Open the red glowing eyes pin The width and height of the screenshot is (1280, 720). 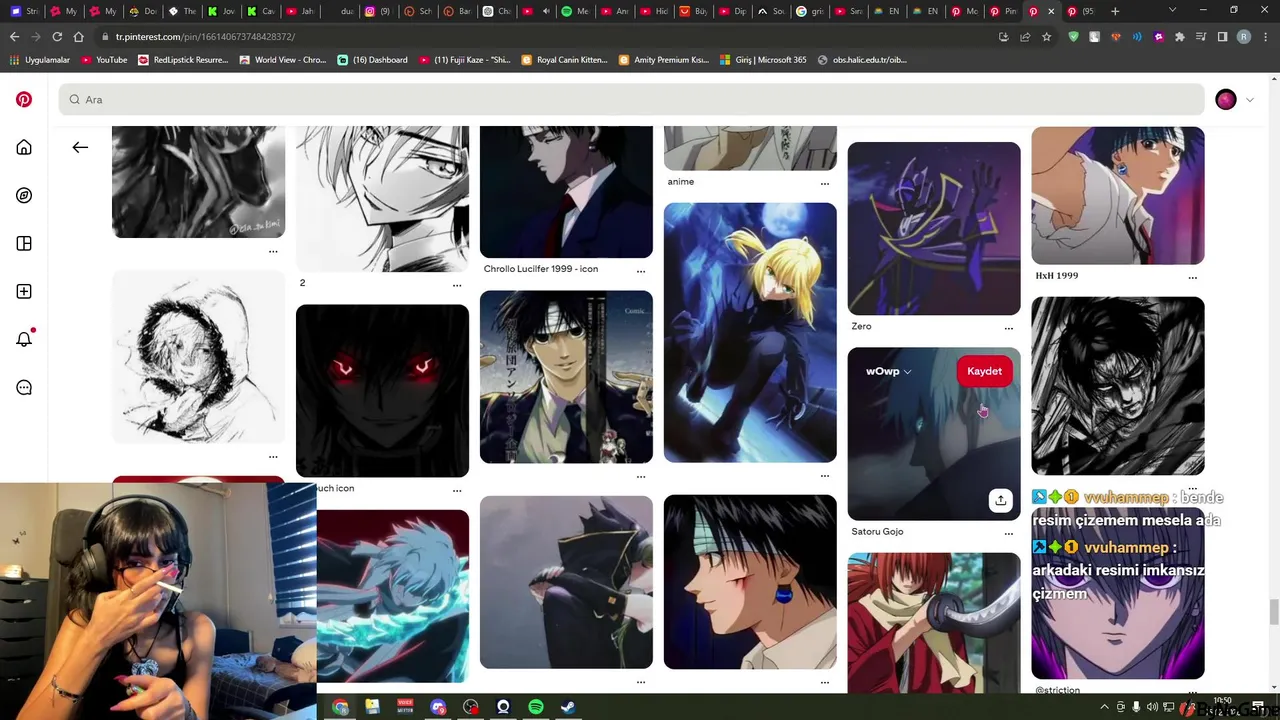click(382, 391)
